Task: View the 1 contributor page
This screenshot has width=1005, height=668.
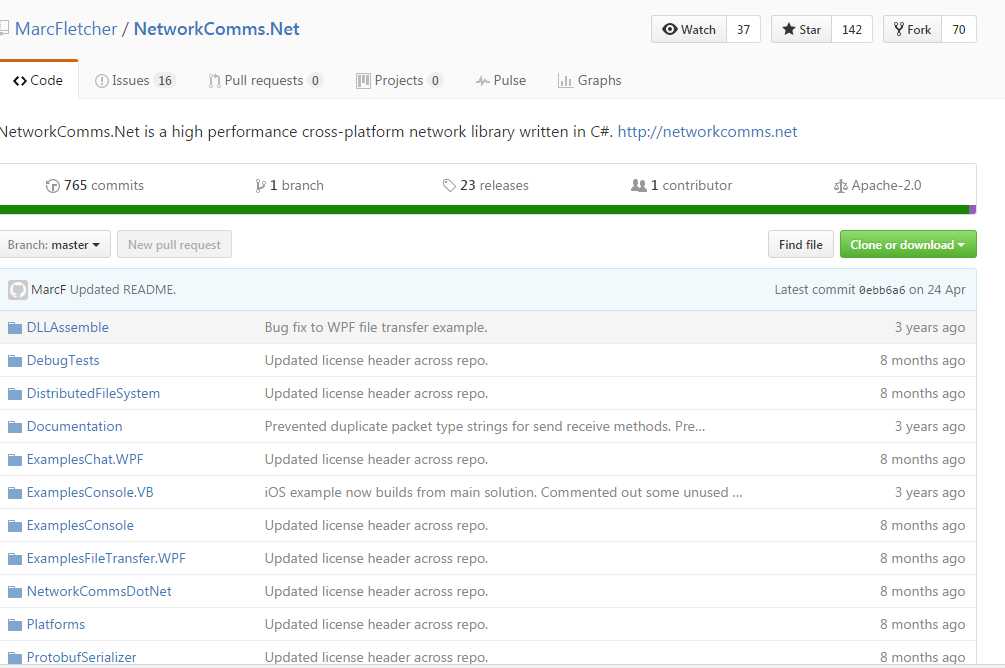Action: [x=682, y=185]
